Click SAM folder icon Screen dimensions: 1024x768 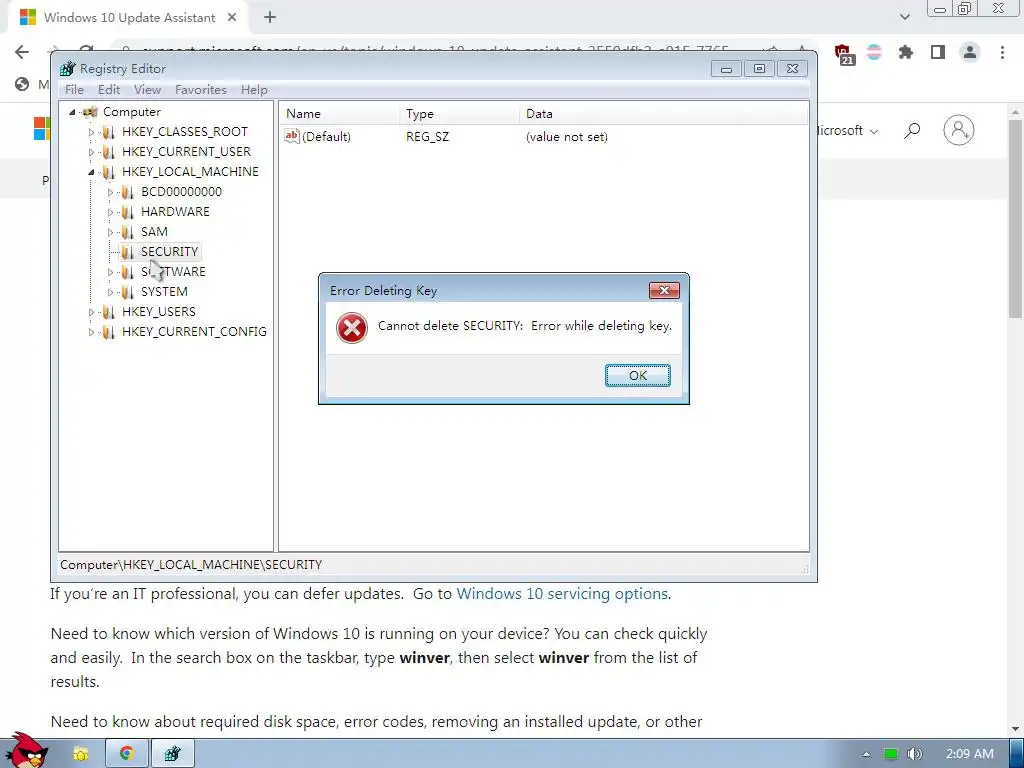point(127,232)
